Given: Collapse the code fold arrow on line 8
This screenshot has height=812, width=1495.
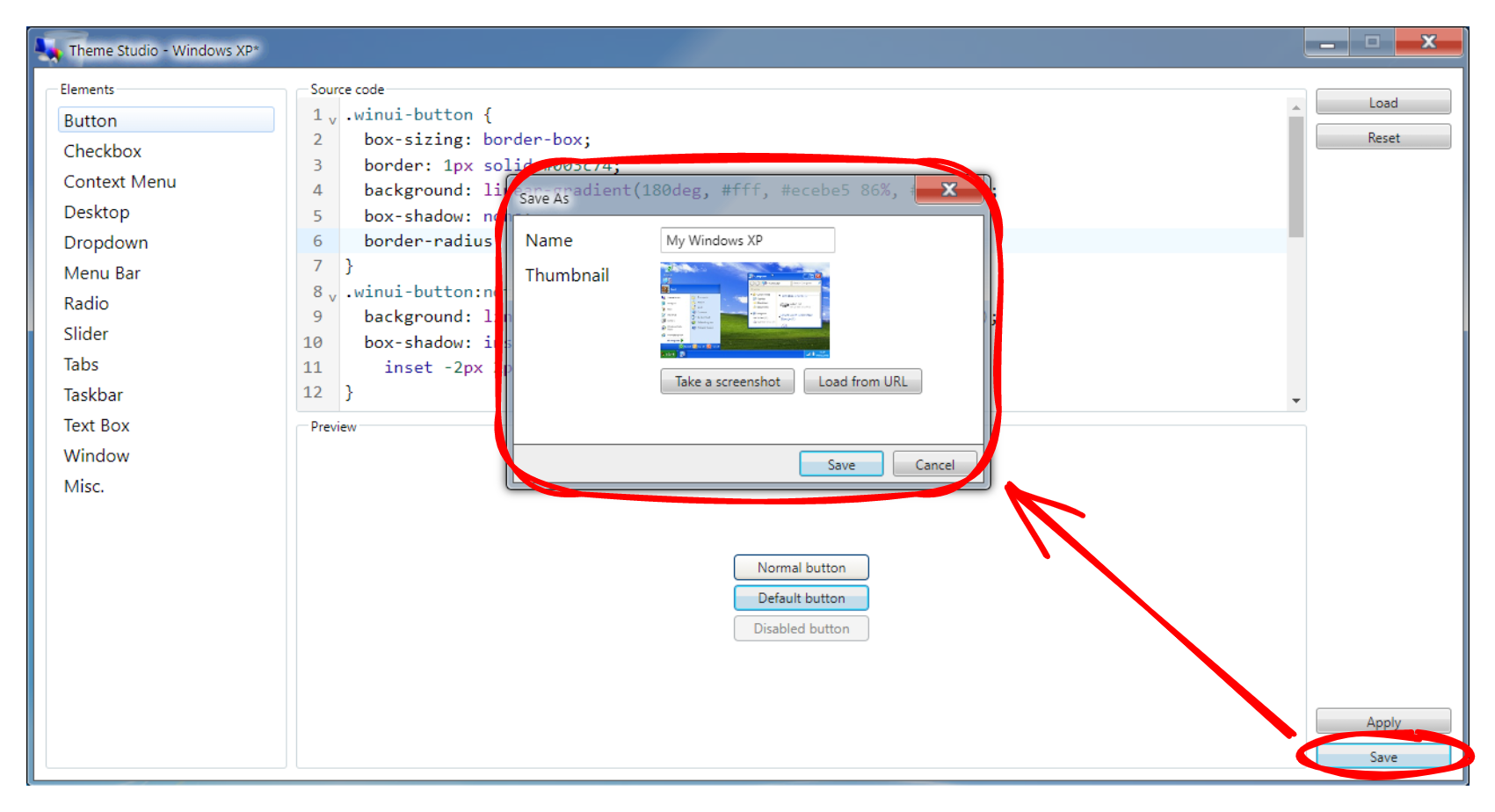Looking at the screenshot, I should point(332,296).
